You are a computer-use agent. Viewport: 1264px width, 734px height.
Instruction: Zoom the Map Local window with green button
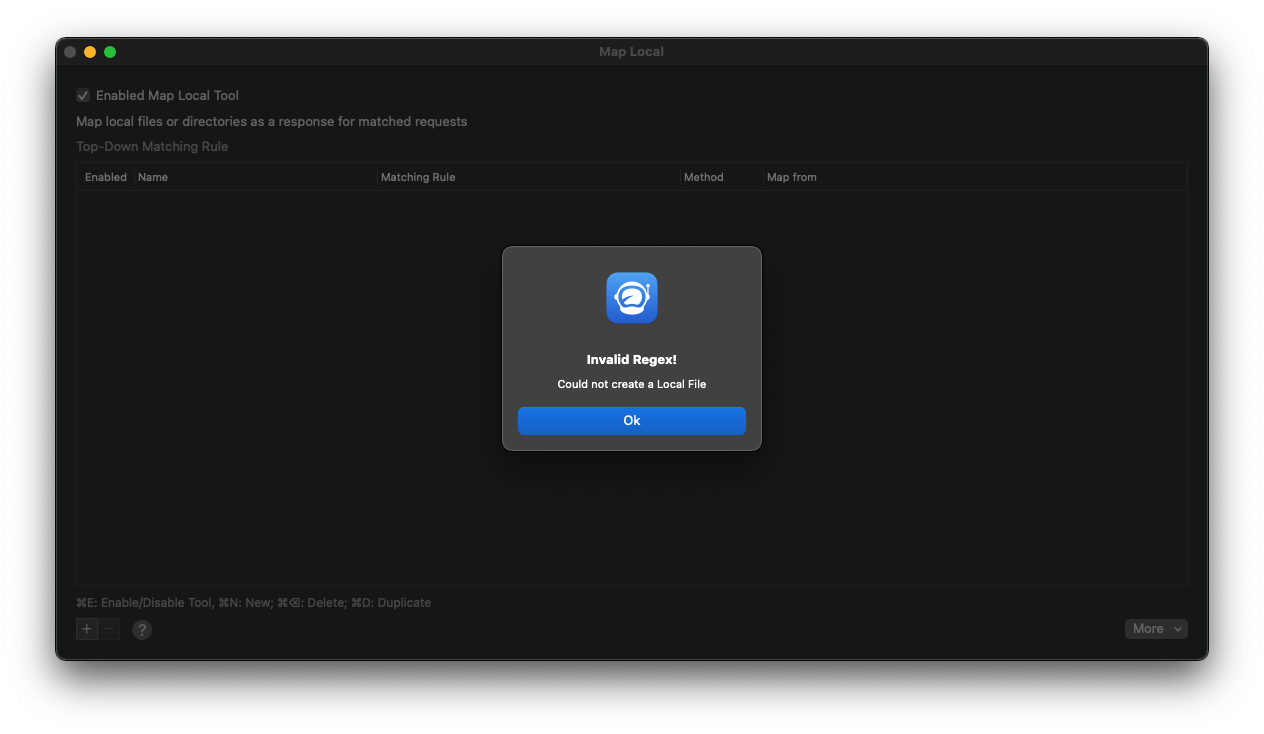[110, 52]
